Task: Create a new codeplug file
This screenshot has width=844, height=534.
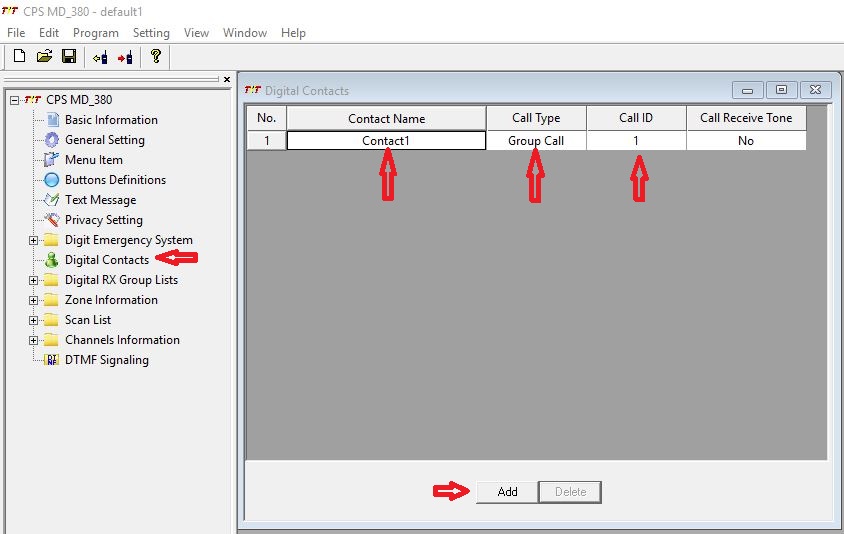Action: (x=19, y=56)
